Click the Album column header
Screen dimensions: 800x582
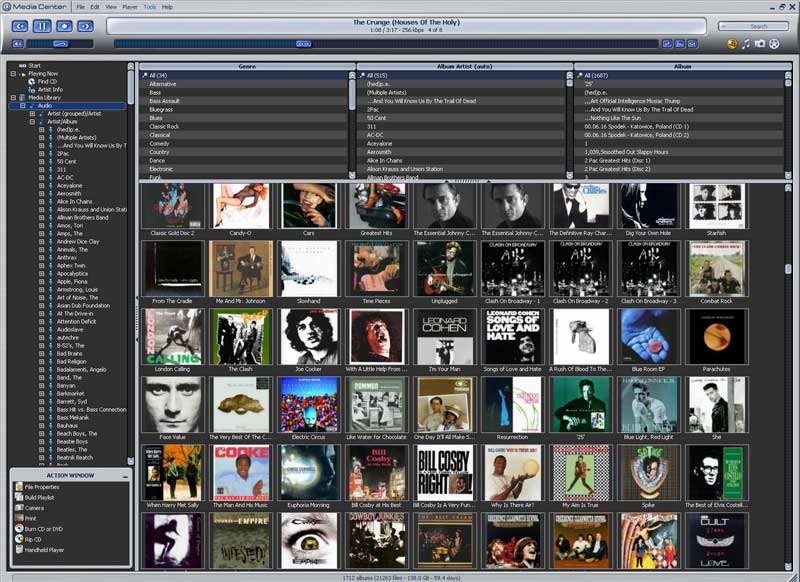[683, 67]
